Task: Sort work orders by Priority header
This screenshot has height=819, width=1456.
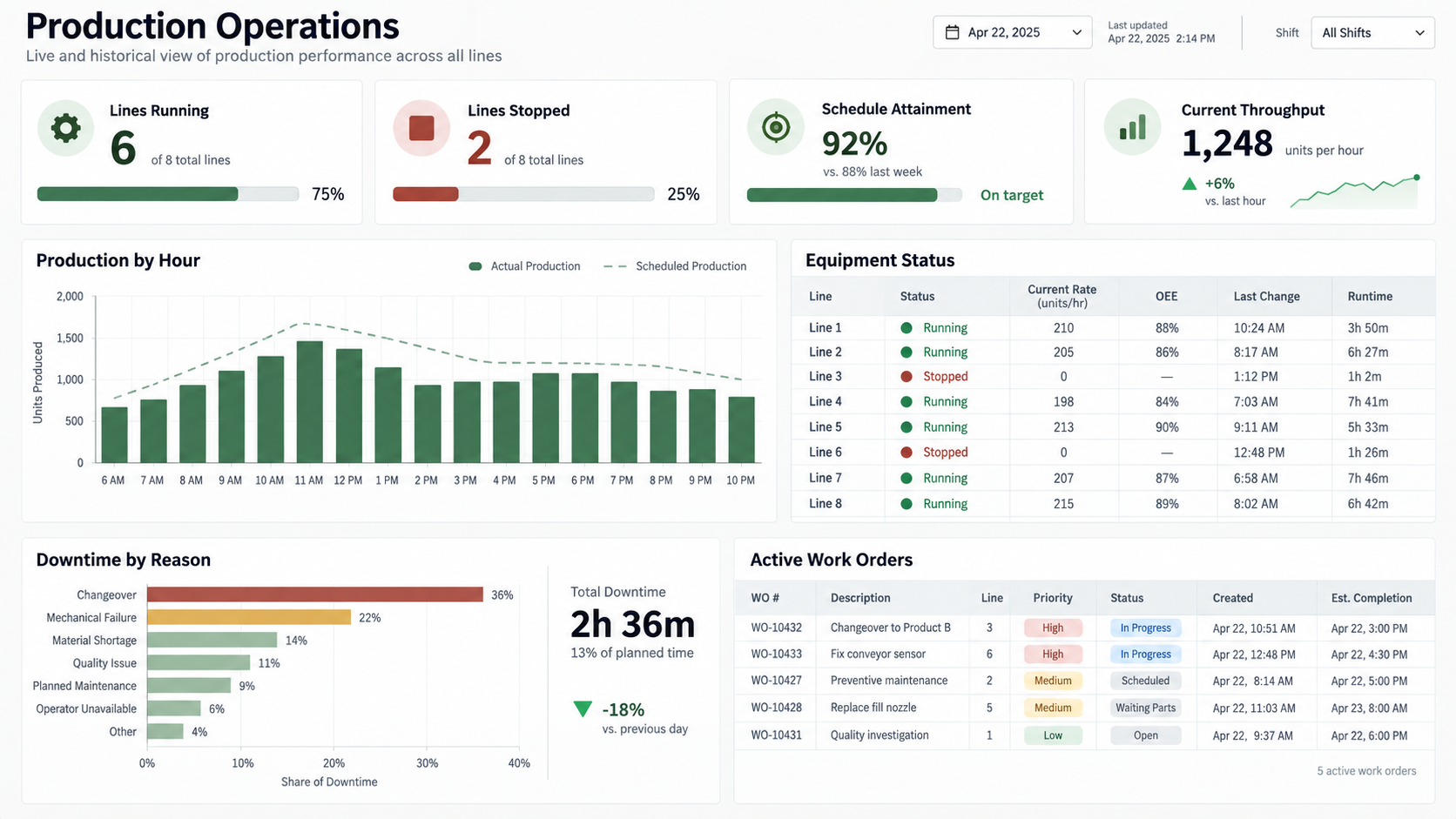Action: (x=1052, y=598)
